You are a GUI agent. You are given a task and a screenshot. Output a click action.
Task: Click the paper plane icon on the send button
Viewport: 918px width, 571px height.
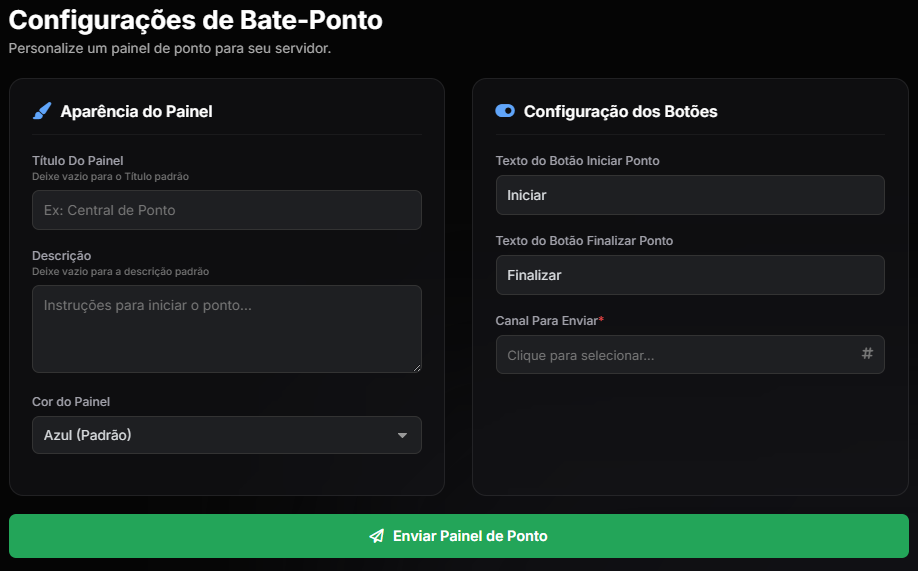click(377, 536)
